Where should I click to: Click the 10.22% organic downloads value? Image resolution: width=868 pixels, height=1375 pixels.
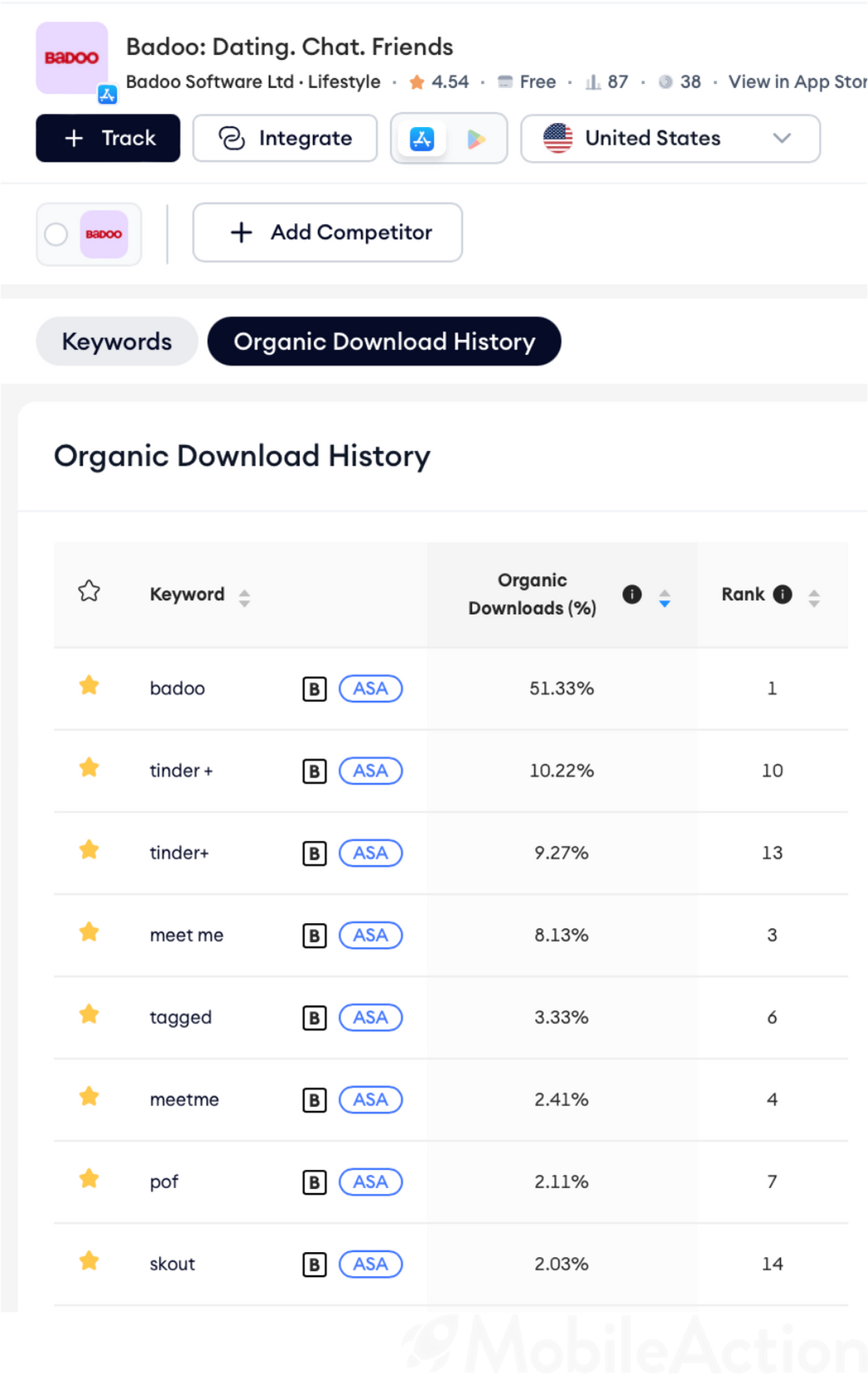tap(562, 771)
